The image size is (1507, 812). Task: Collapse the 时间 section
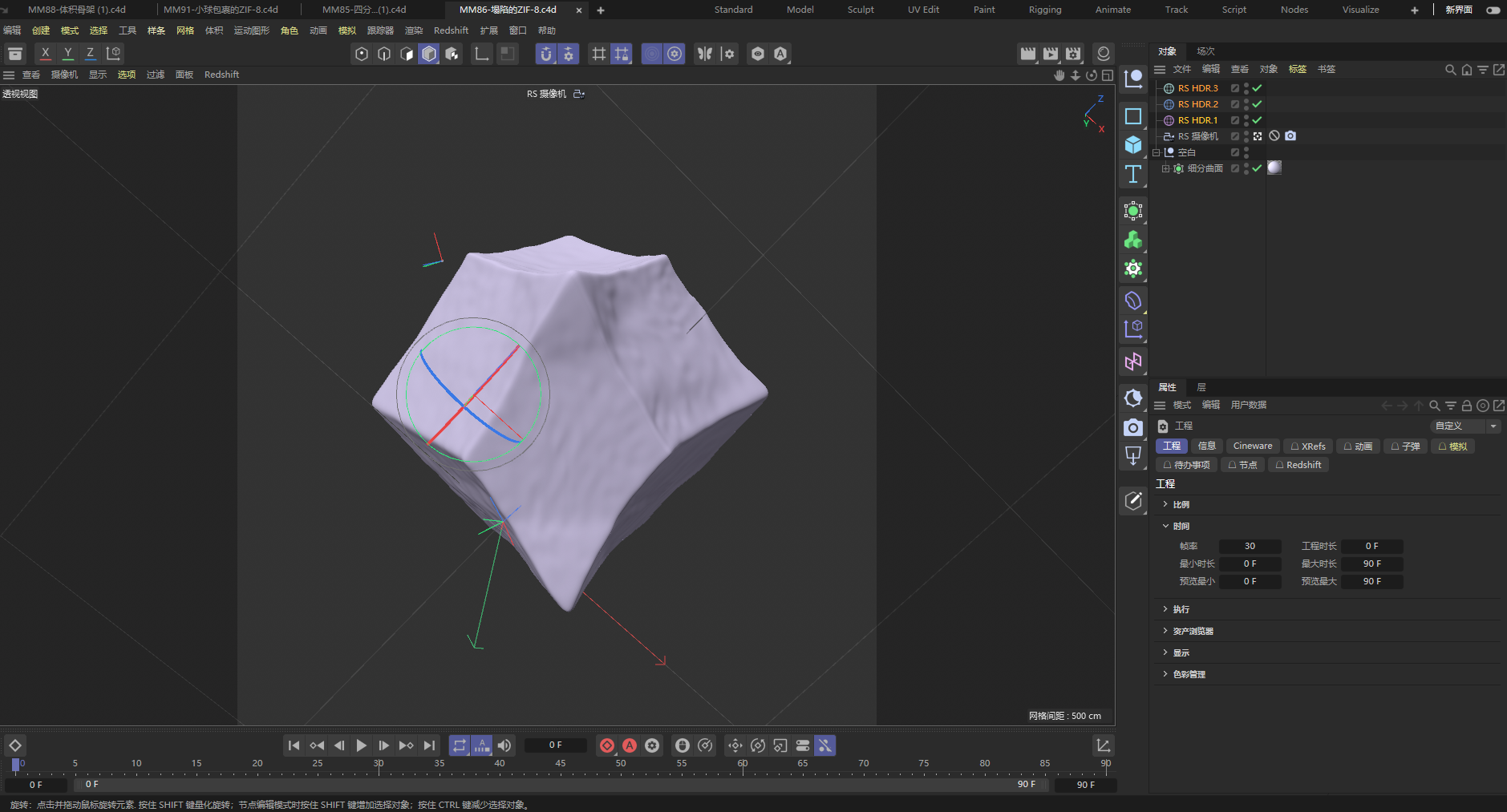pyautogui.click(x=1165, y=526)
